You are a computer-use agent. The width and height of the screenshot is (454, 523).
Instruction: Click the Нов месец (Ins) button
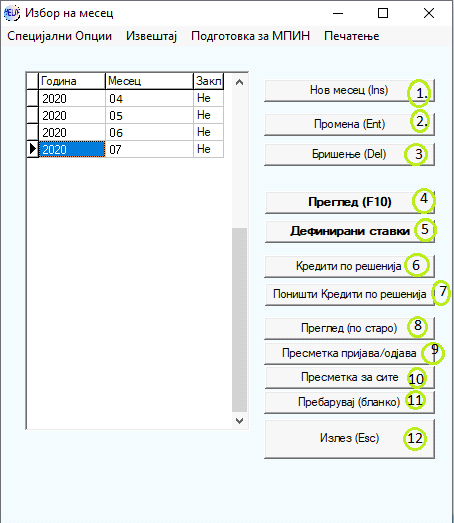pos(349,90)
